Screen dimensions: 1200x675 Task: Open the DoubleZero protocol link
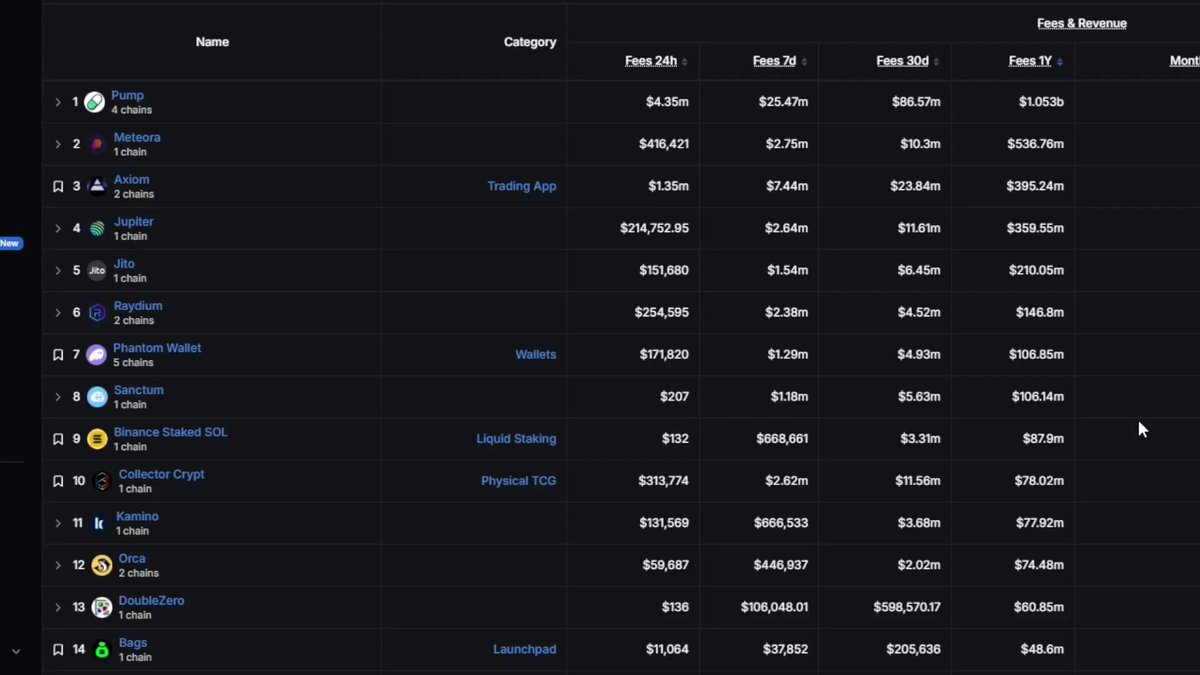[152, 600]
